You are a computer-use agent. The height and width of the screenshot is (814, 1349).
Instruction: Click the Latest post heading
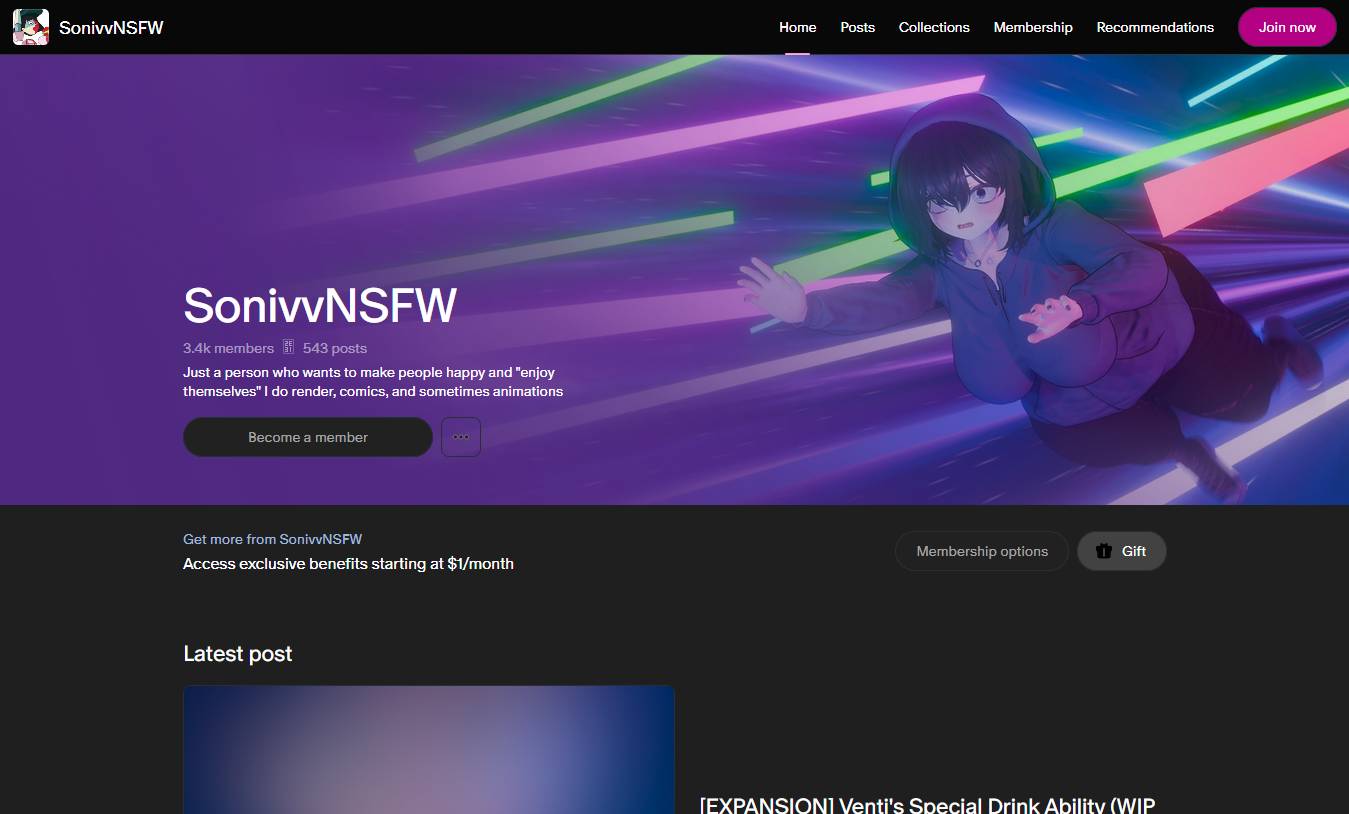[238, 654]
